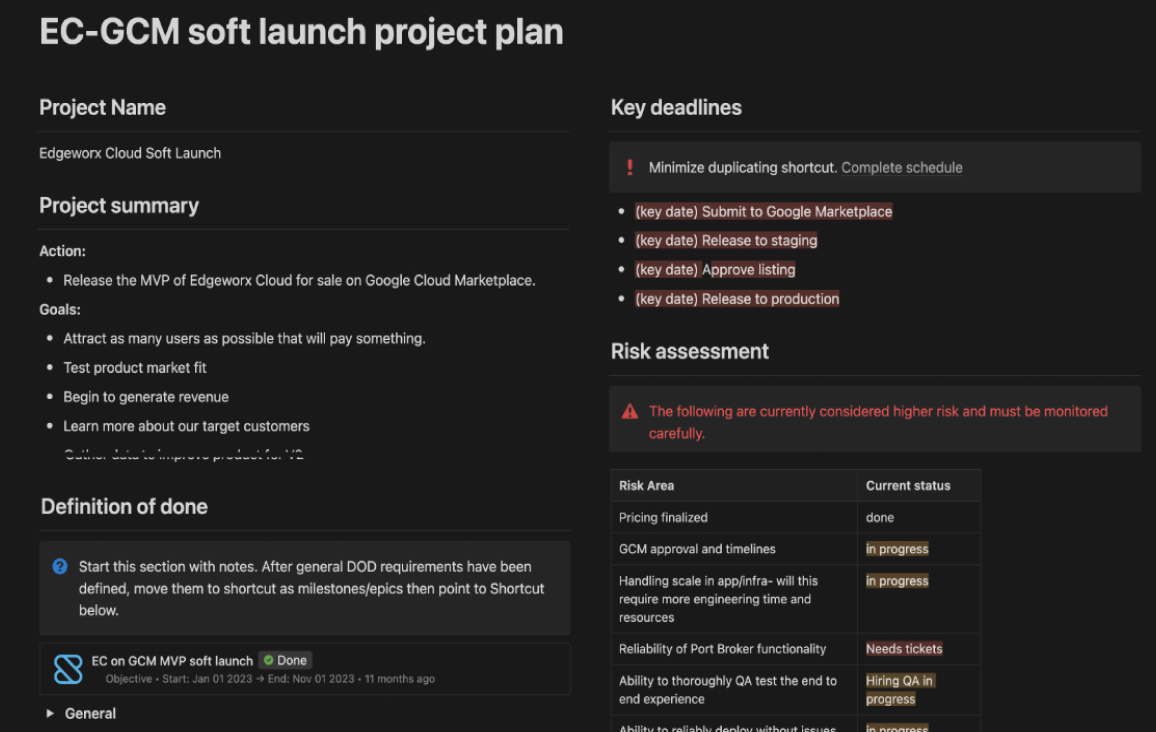Click the Test product market fit bullet
Viewport: 1156px width, 732px height.
pos(135,367)
